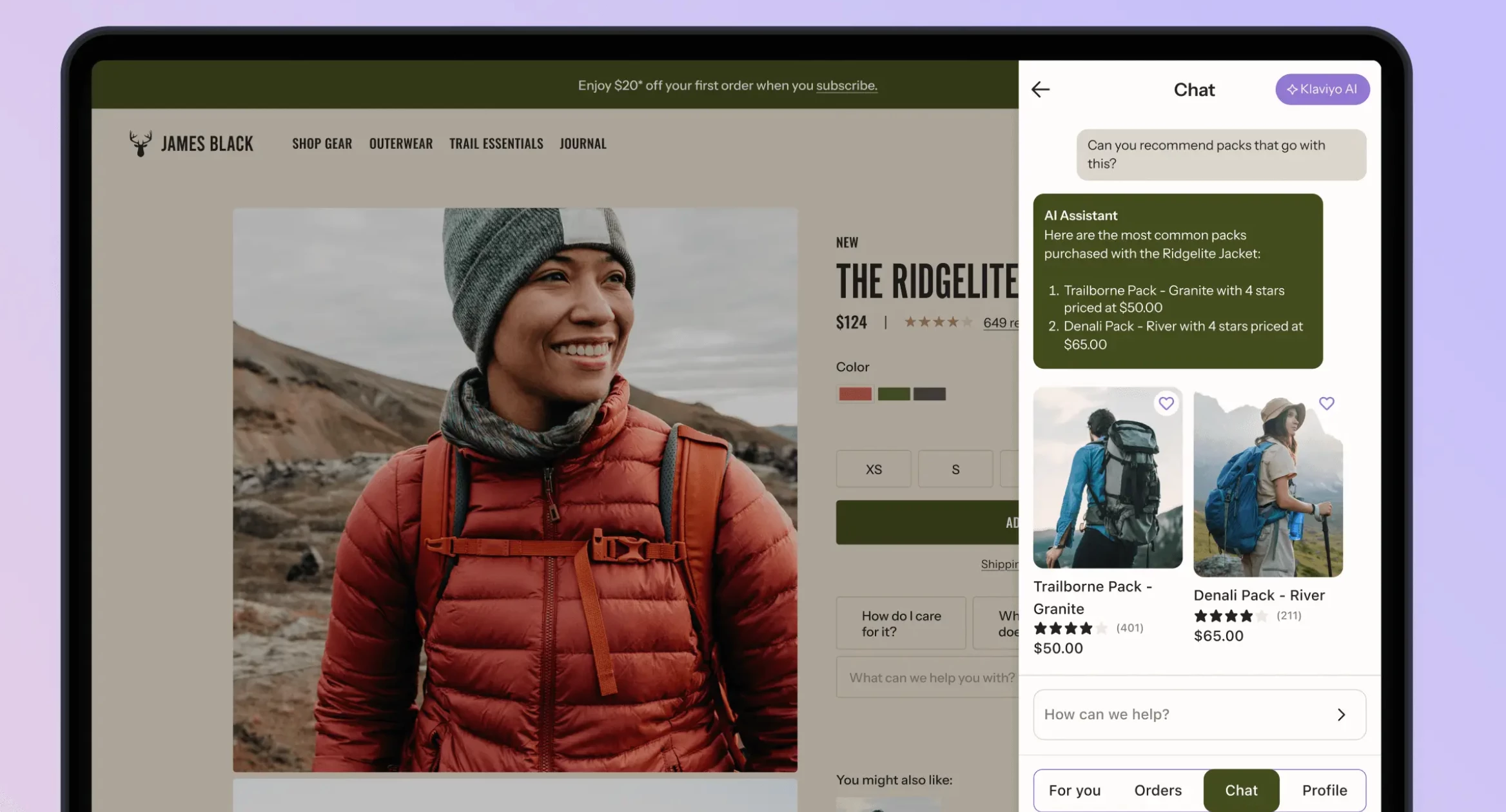Image resolution: width=1506 pixels, height=812 pixels.
Task: Switch to the For you tab
Action: 1074,790
